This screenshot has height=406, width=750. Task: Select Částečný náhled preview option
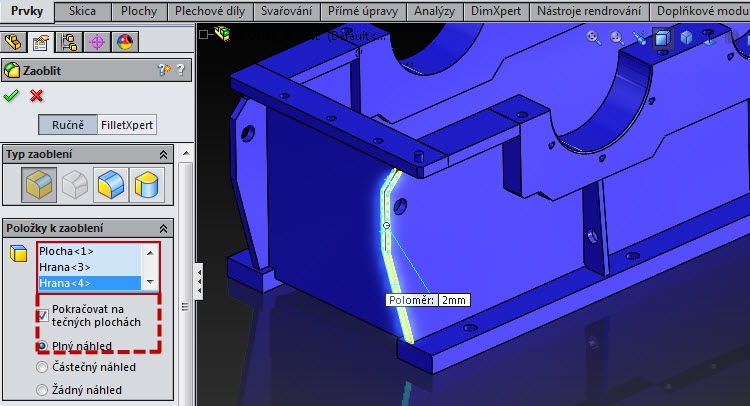tap(42, 367)
